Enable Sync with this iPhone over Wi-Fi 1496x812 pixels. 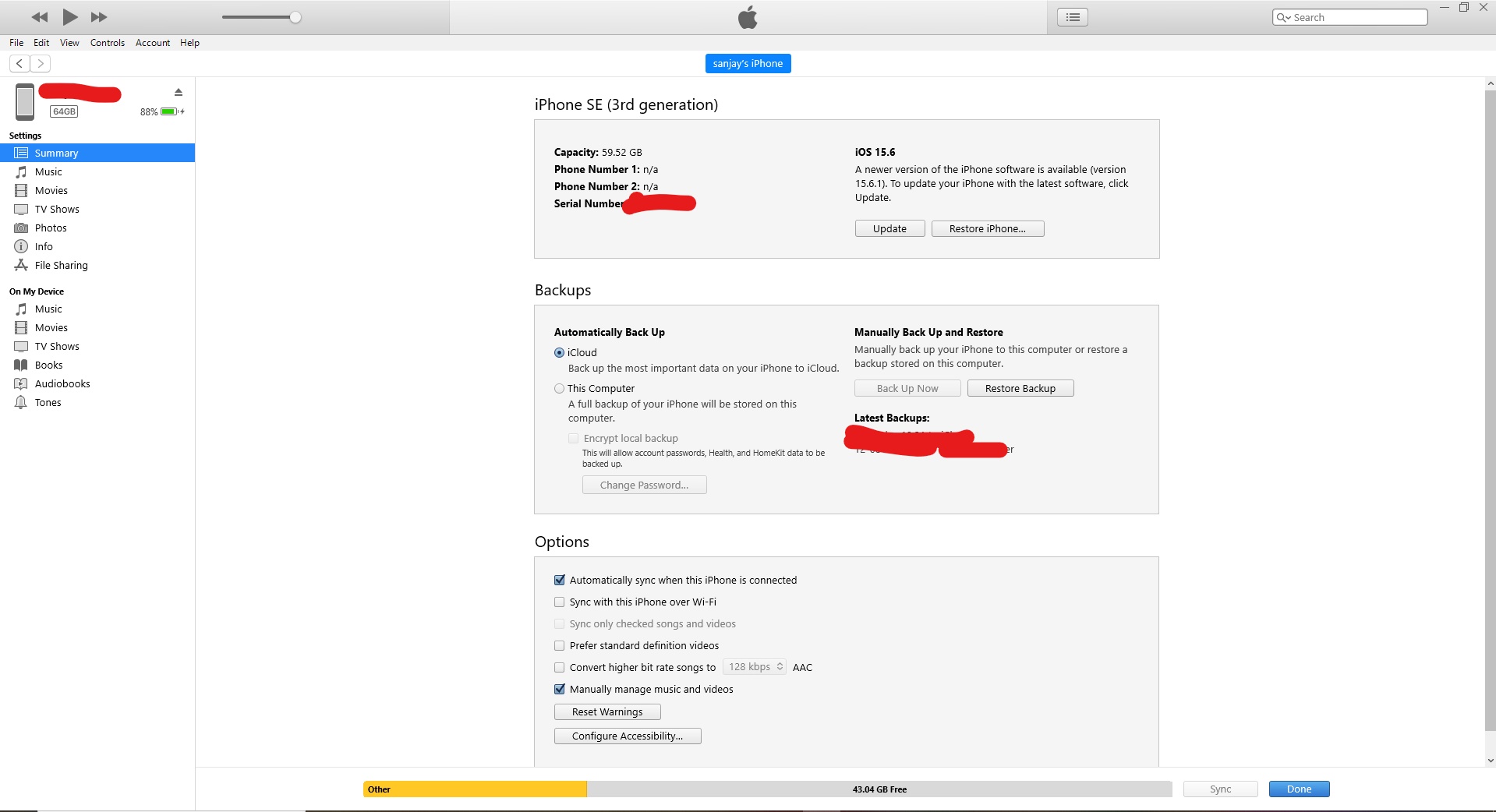(x=559, y=602)
